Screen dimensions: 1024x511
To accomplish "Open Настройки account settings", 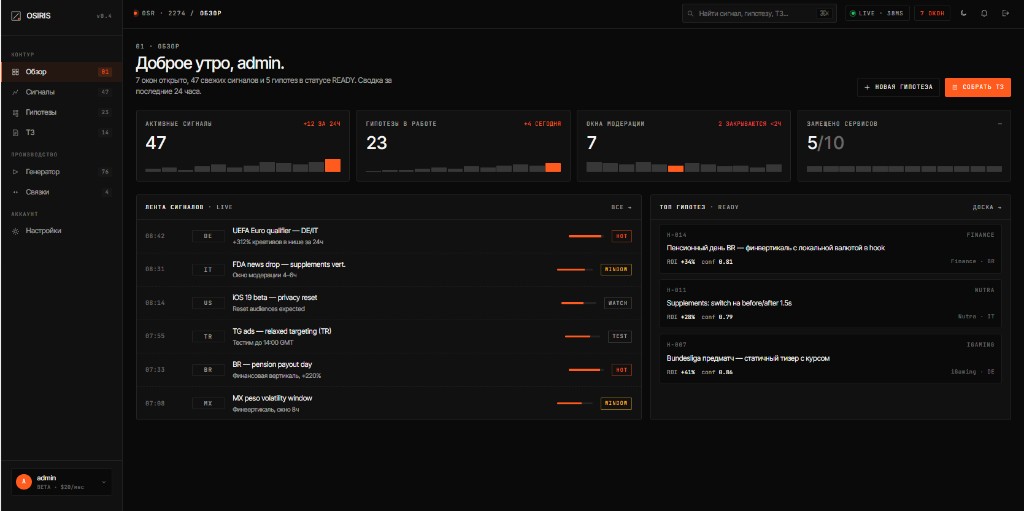I will point(61,231).
